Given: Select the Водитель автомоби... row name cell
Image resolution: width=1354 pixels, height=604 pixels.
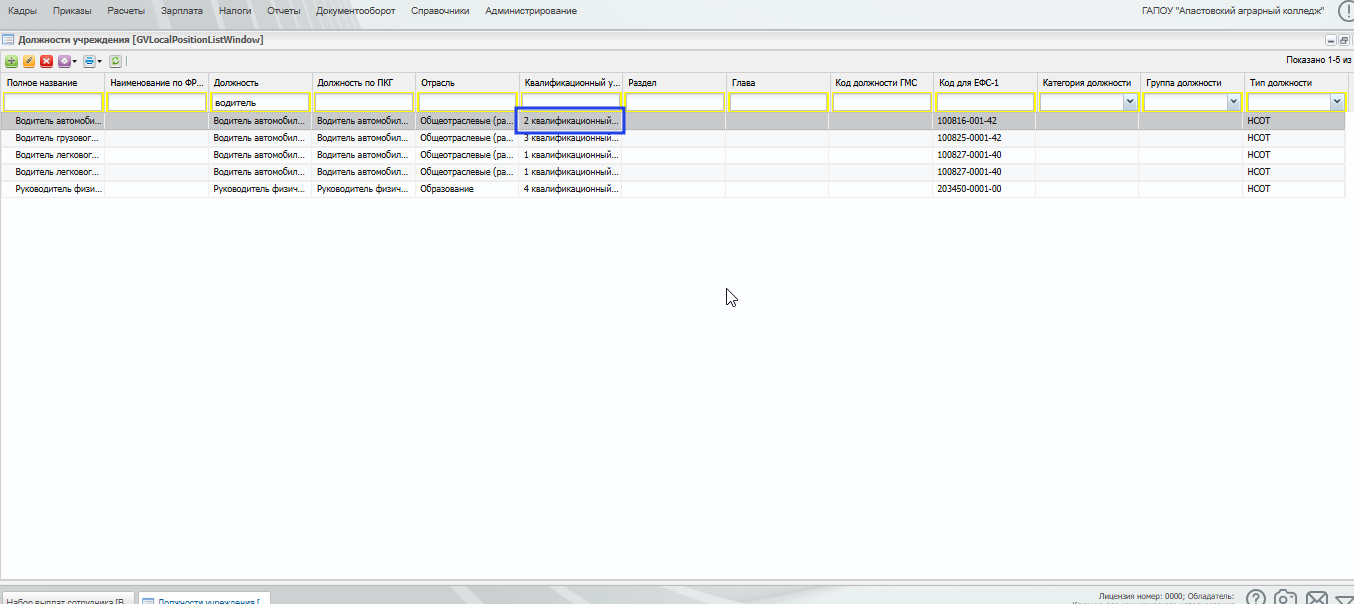Looking at the screenshot, I should coord(53,121).
